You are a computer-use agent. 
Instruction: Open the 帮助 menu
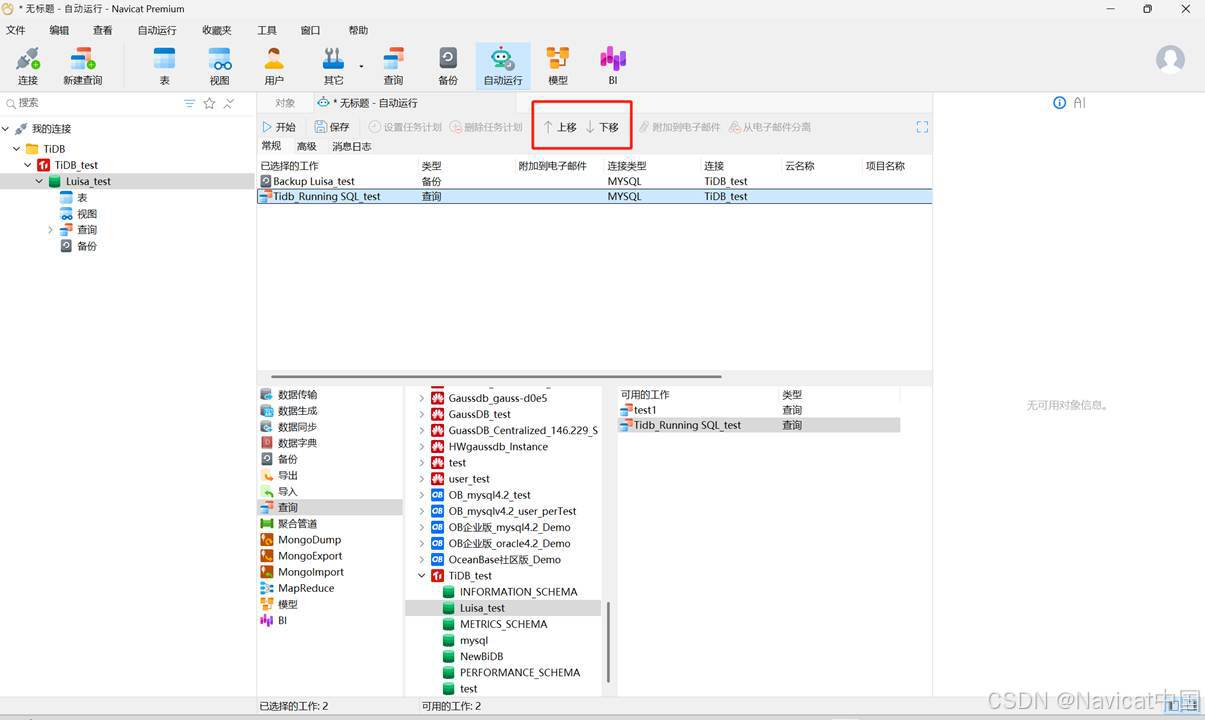pos(358,30)
